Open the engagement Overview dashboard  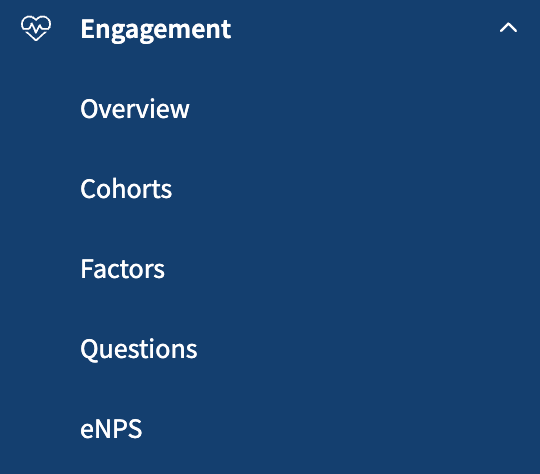pyautogui.click(x=135, y=109)
